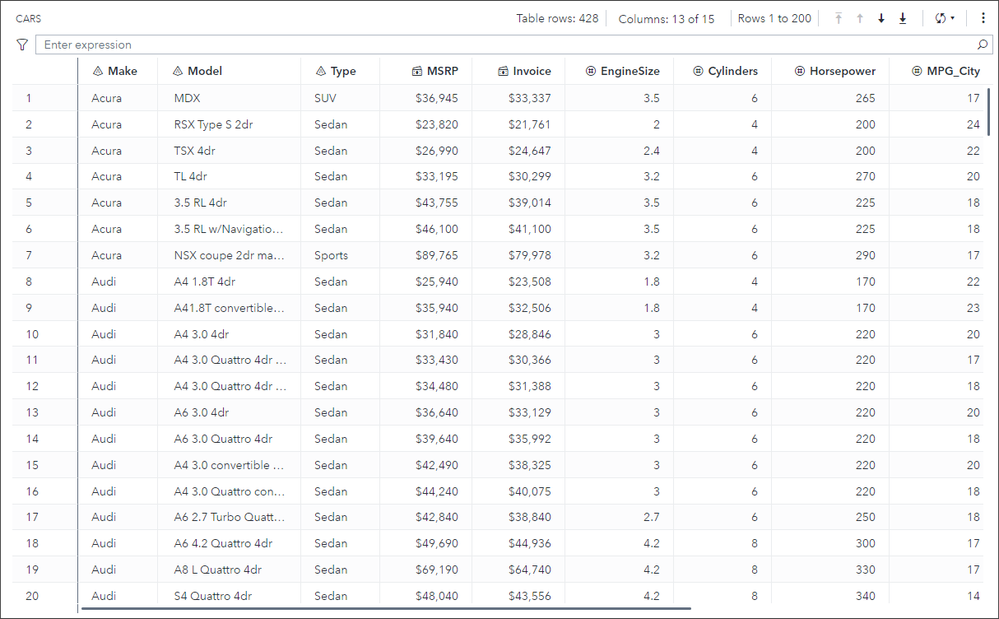
Task: Select the SUV type cell
Action: pos(340,98)
